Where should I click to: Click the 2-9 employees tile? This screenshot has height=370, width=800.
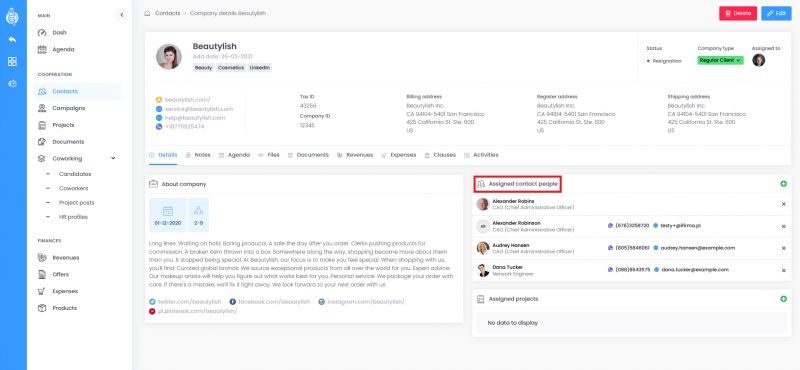click(x=198, y=215)
